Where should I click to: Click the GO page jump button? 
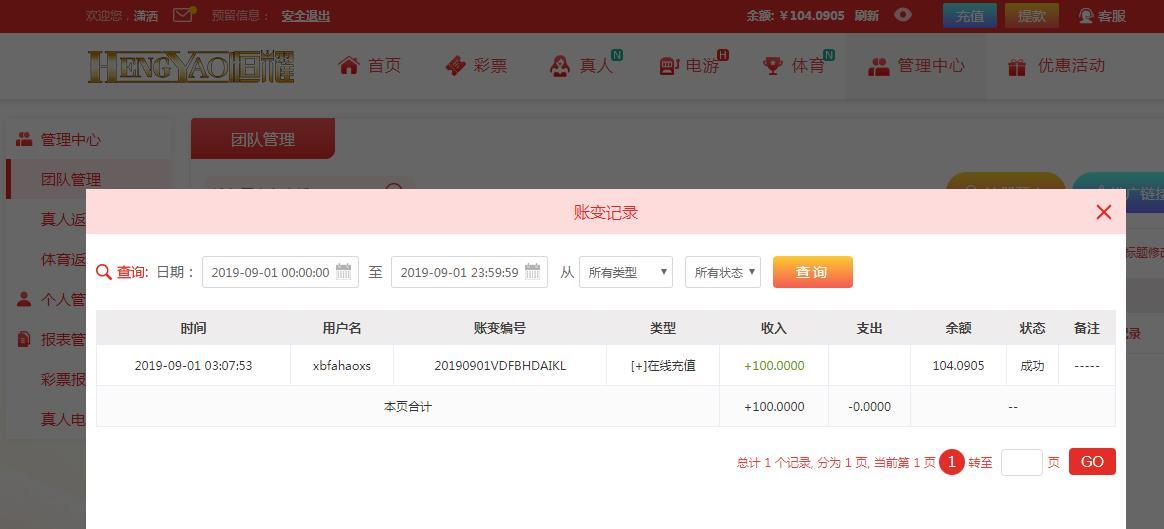pyautogui.click(x=1092, y=461)
